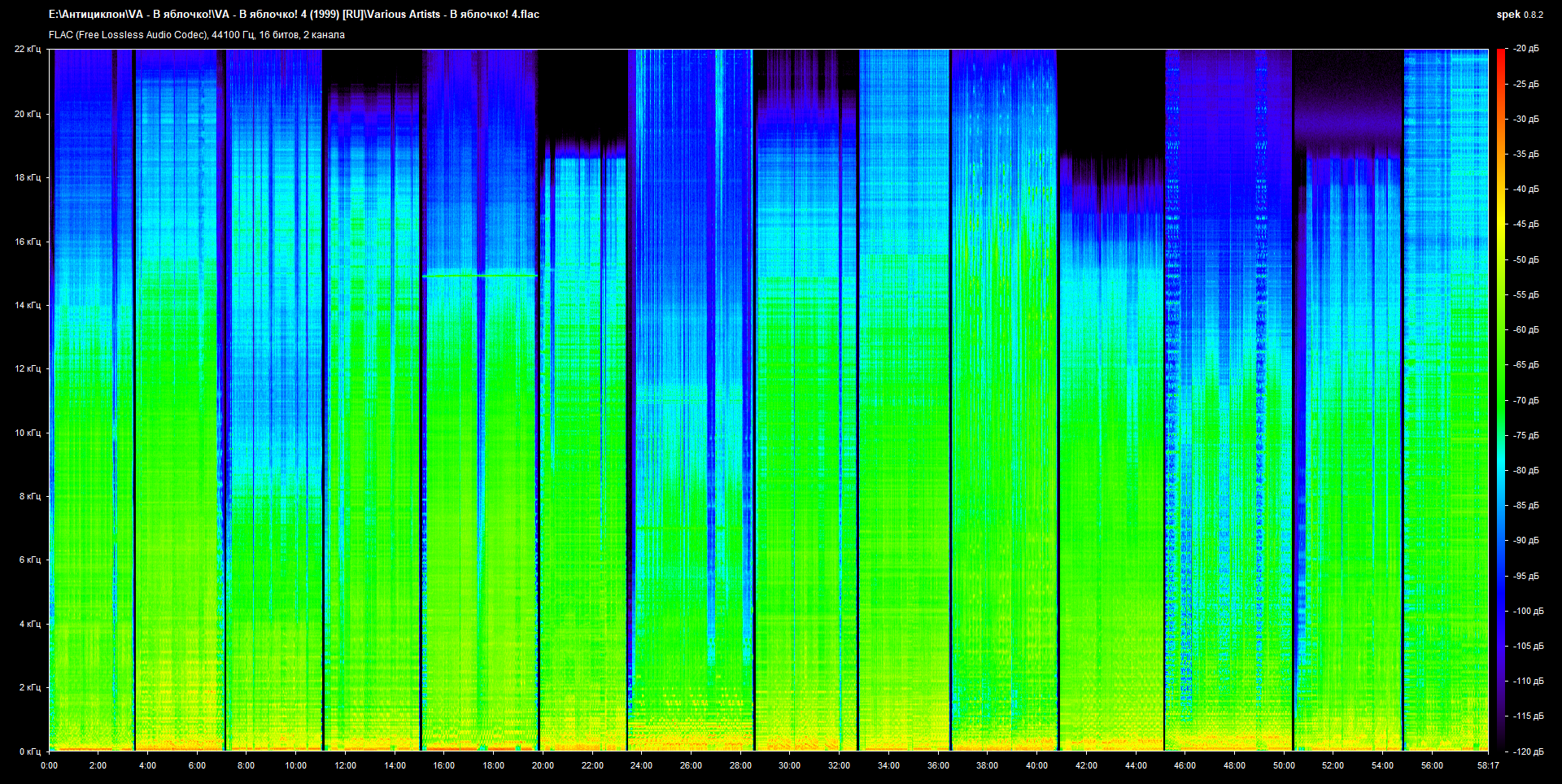Click the 4 кГц frequency label

point(30,624)
